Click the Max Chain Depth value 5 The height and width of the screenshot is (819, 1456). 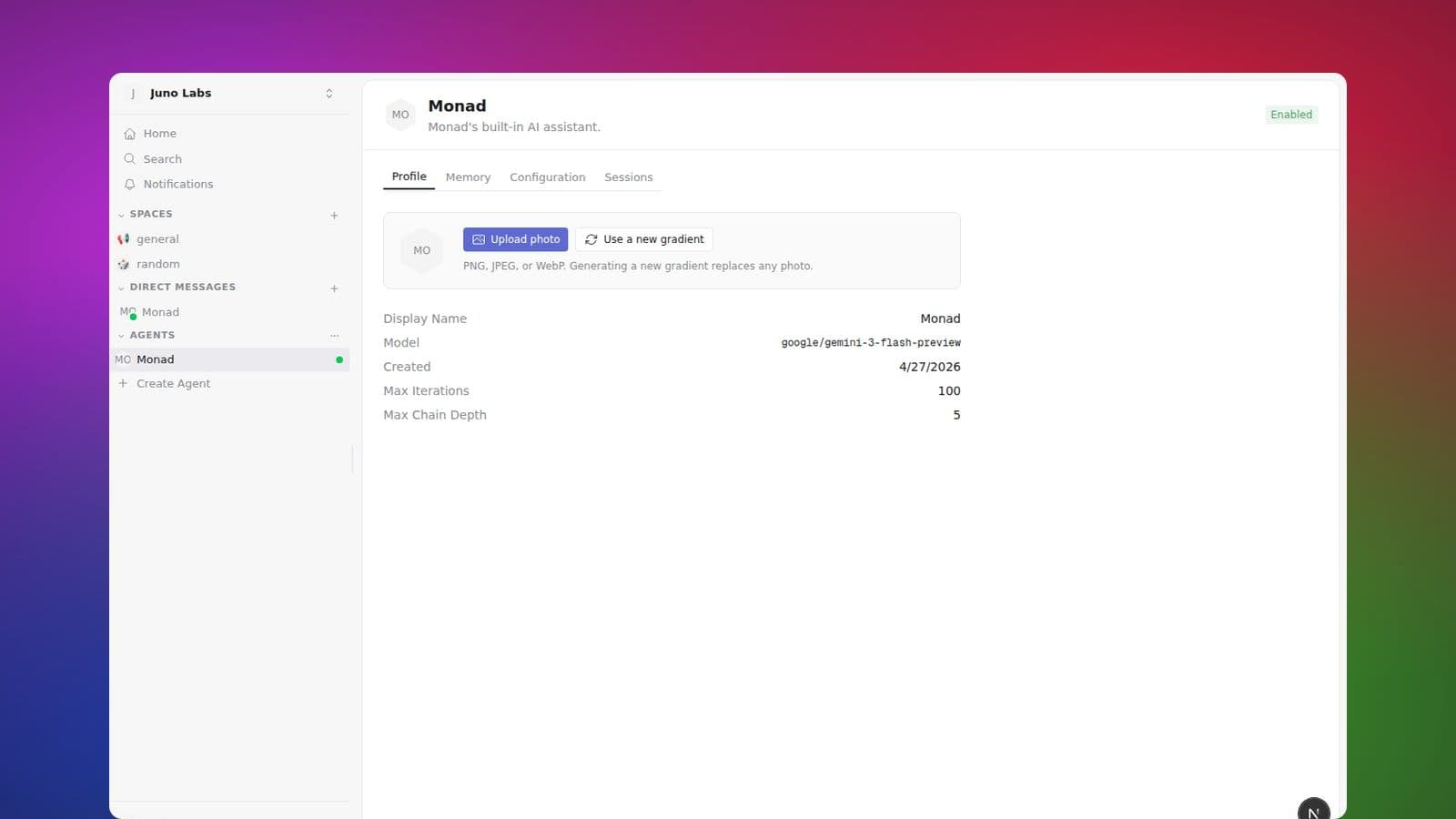[x=956, y=415]
